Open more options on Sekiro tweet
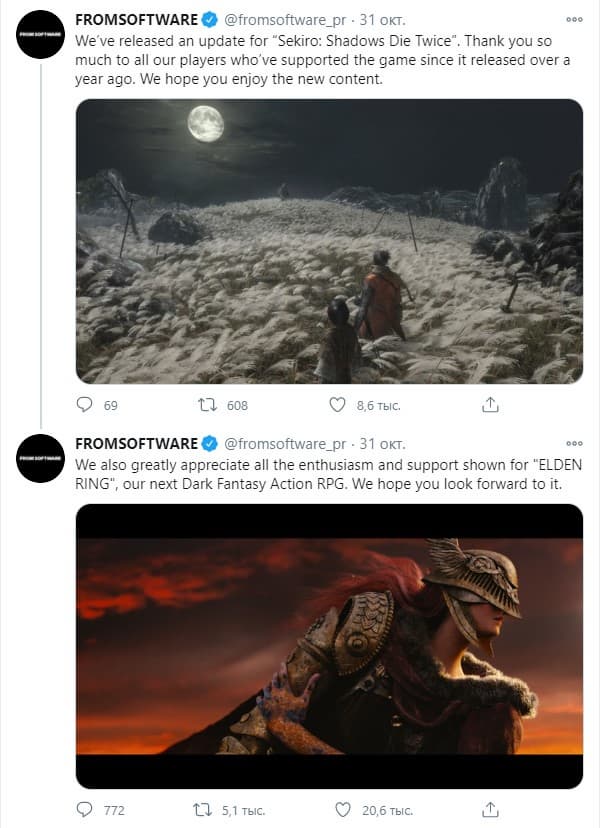Image resolution: width=601 pixels, height=828 pixels. [574, 19]
